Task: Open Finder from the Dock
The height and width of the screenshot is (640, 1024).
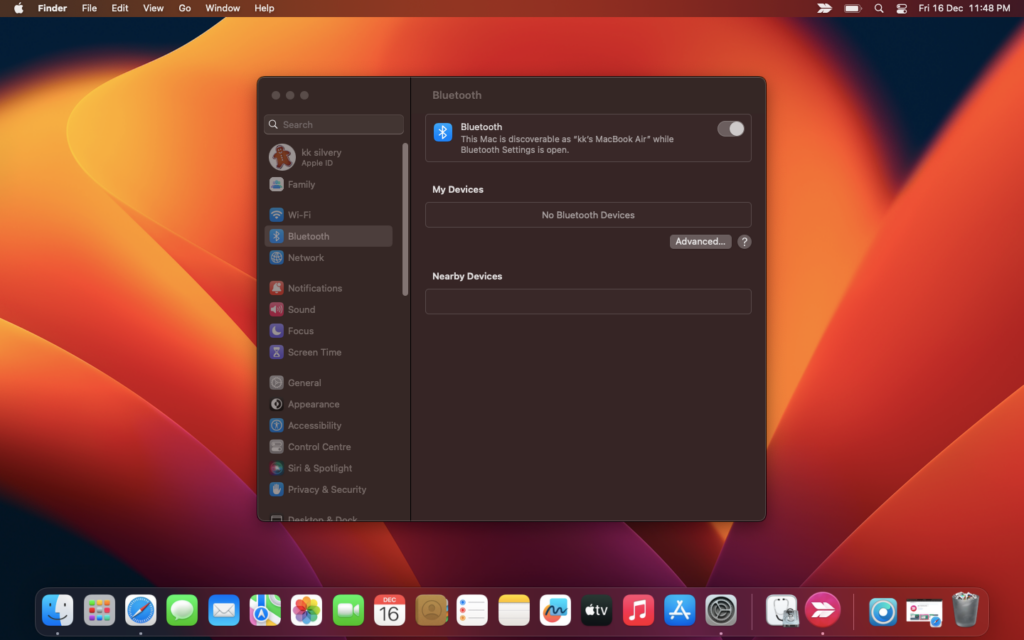Action: tap(57, 611)
